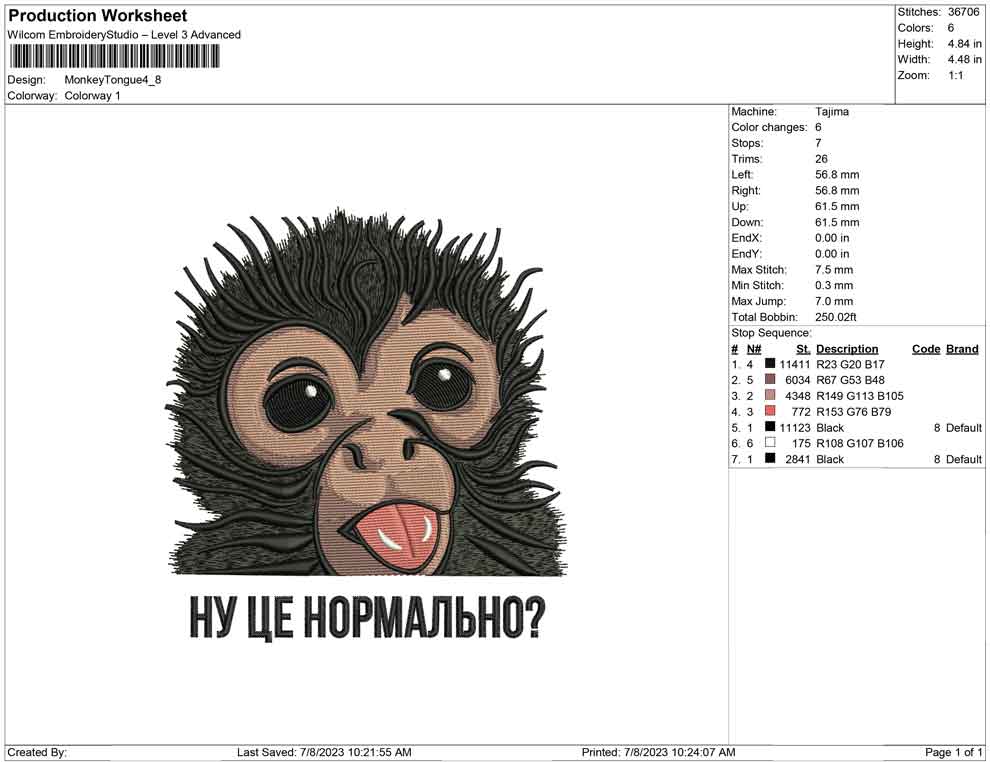Click the zoom value "1:1"

[956, 75]
